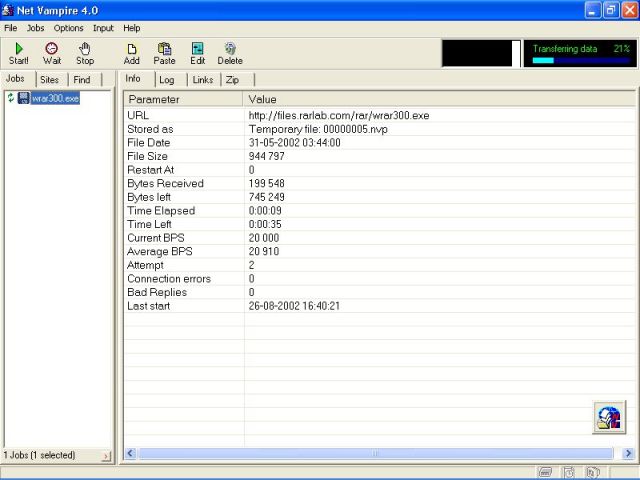Click the Time Elapsed value 0:00:09
The height and width of the screenshot is (480, 640).
click(x=265, y=211)
